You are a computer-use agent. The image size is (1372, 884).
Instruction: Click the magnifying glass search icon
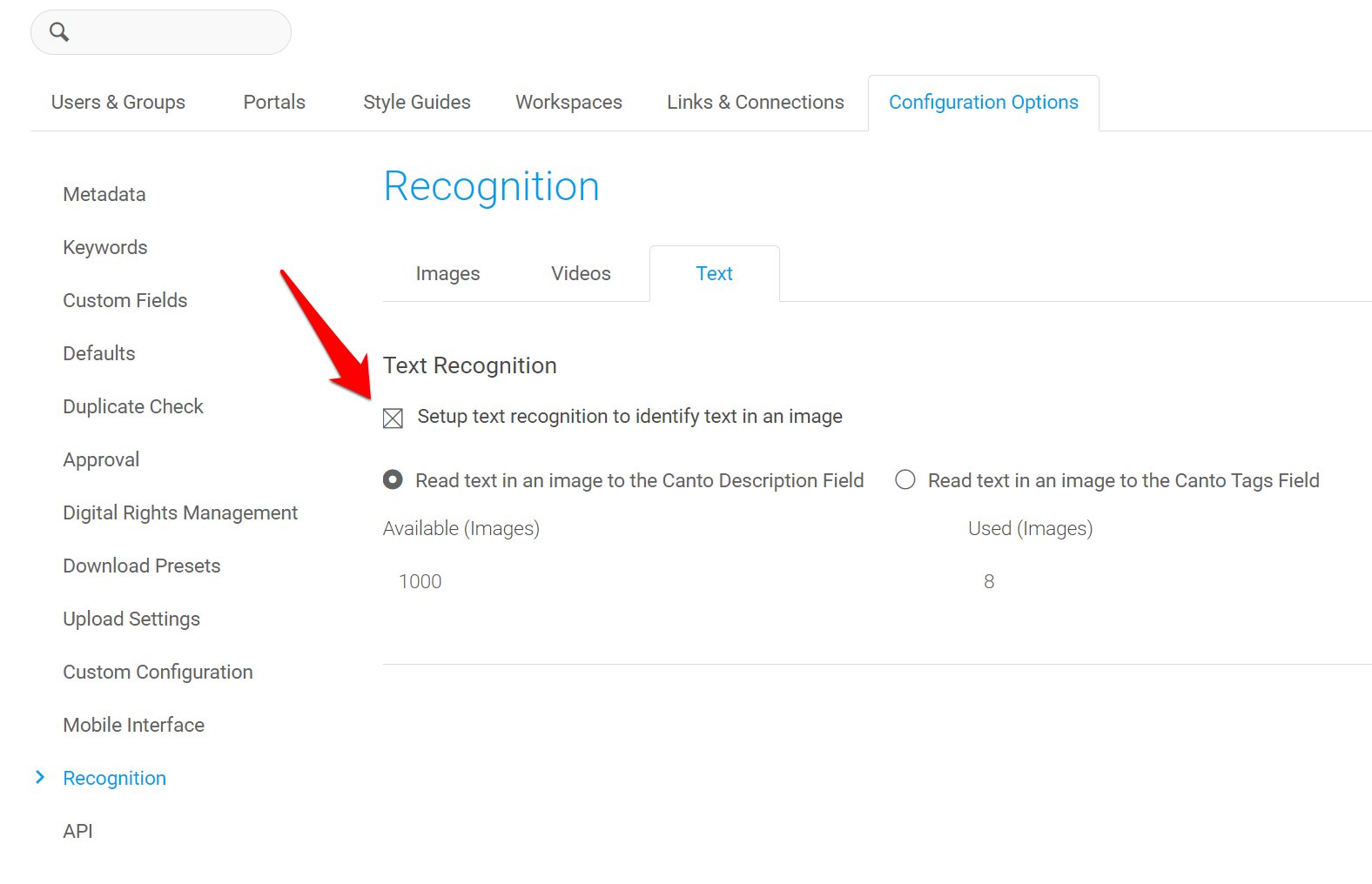(59, 32)
